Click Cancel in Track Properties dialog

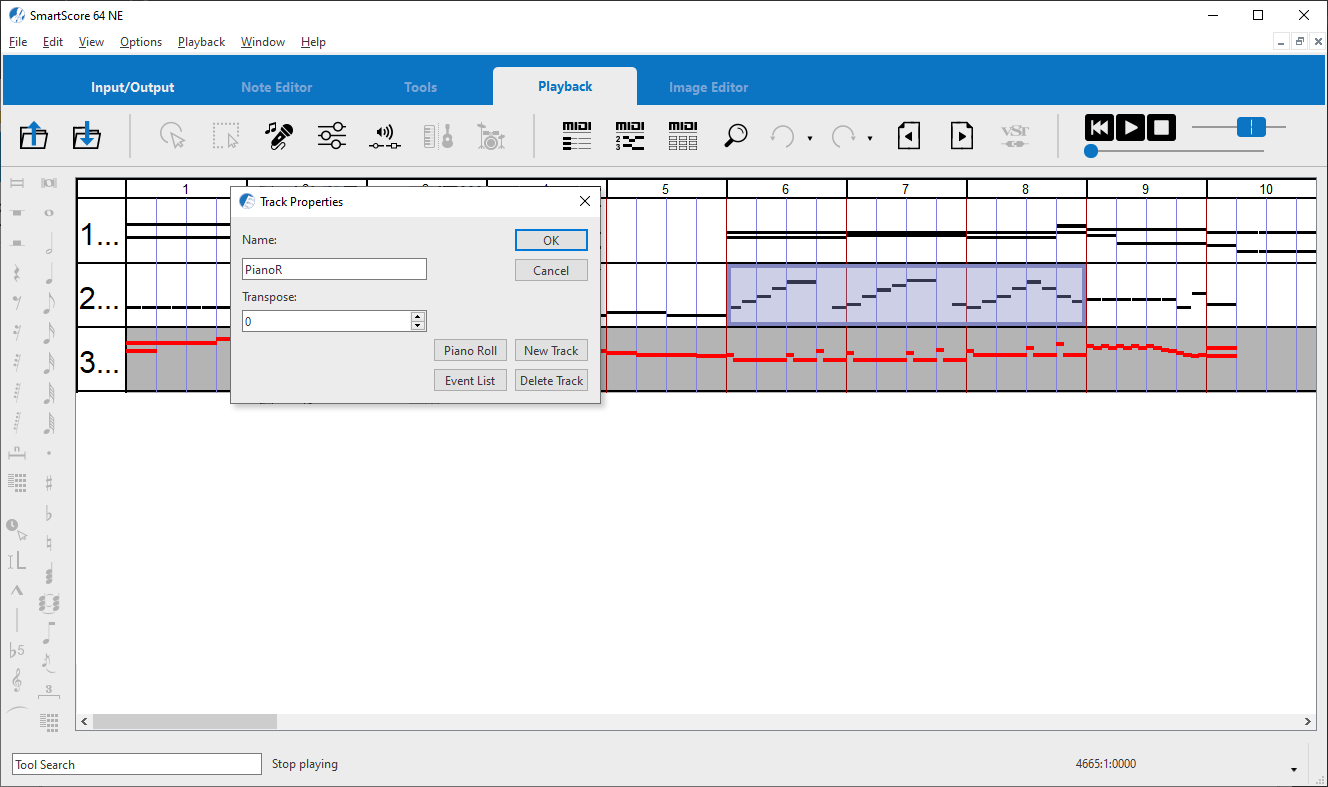point(551,270)
